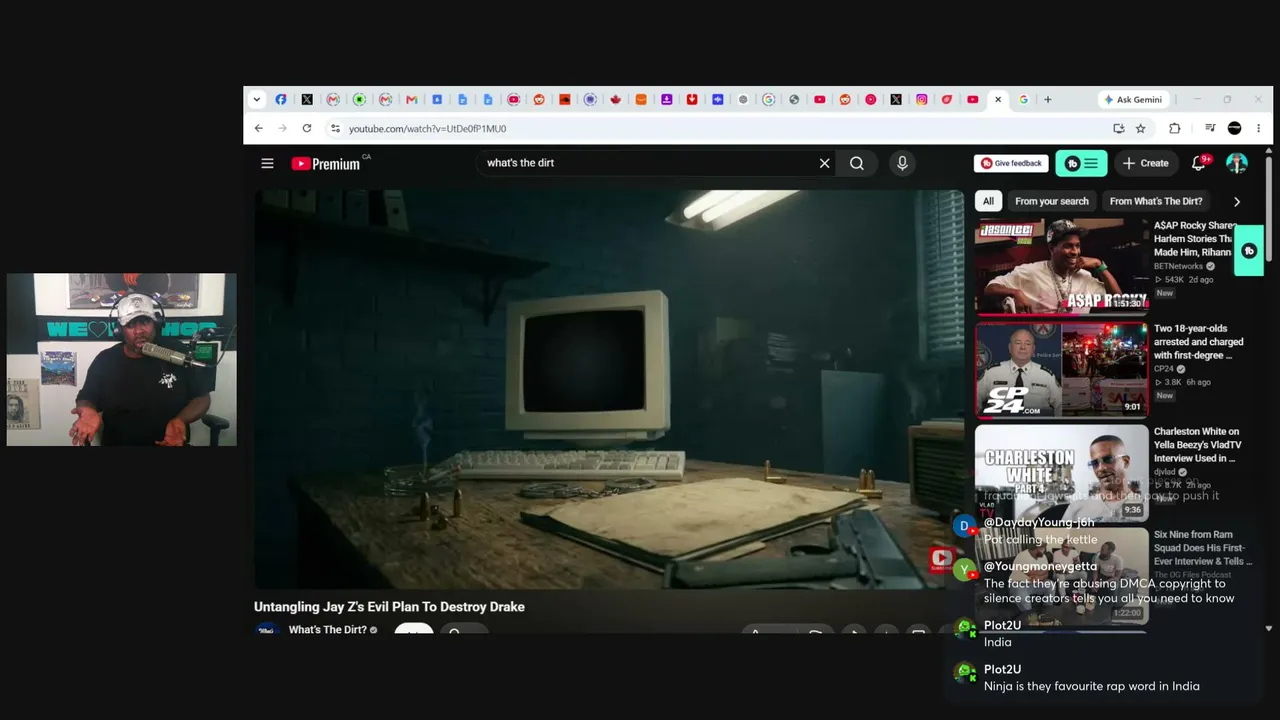
Task: Click the video player area
Action: [609, 389]
